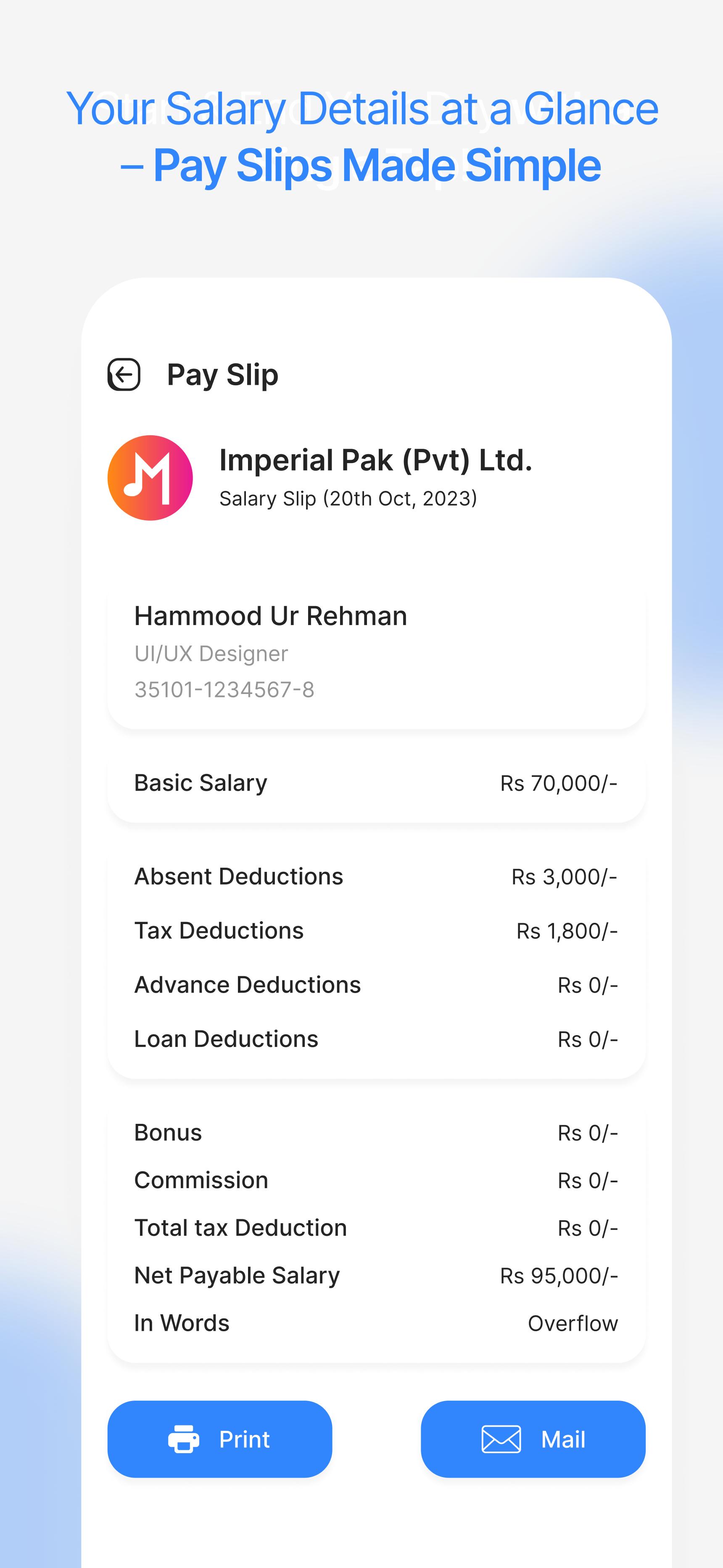723x1568 pixels.
Task: Click the Imperial Pak company logo
Action: coord(150,478)
